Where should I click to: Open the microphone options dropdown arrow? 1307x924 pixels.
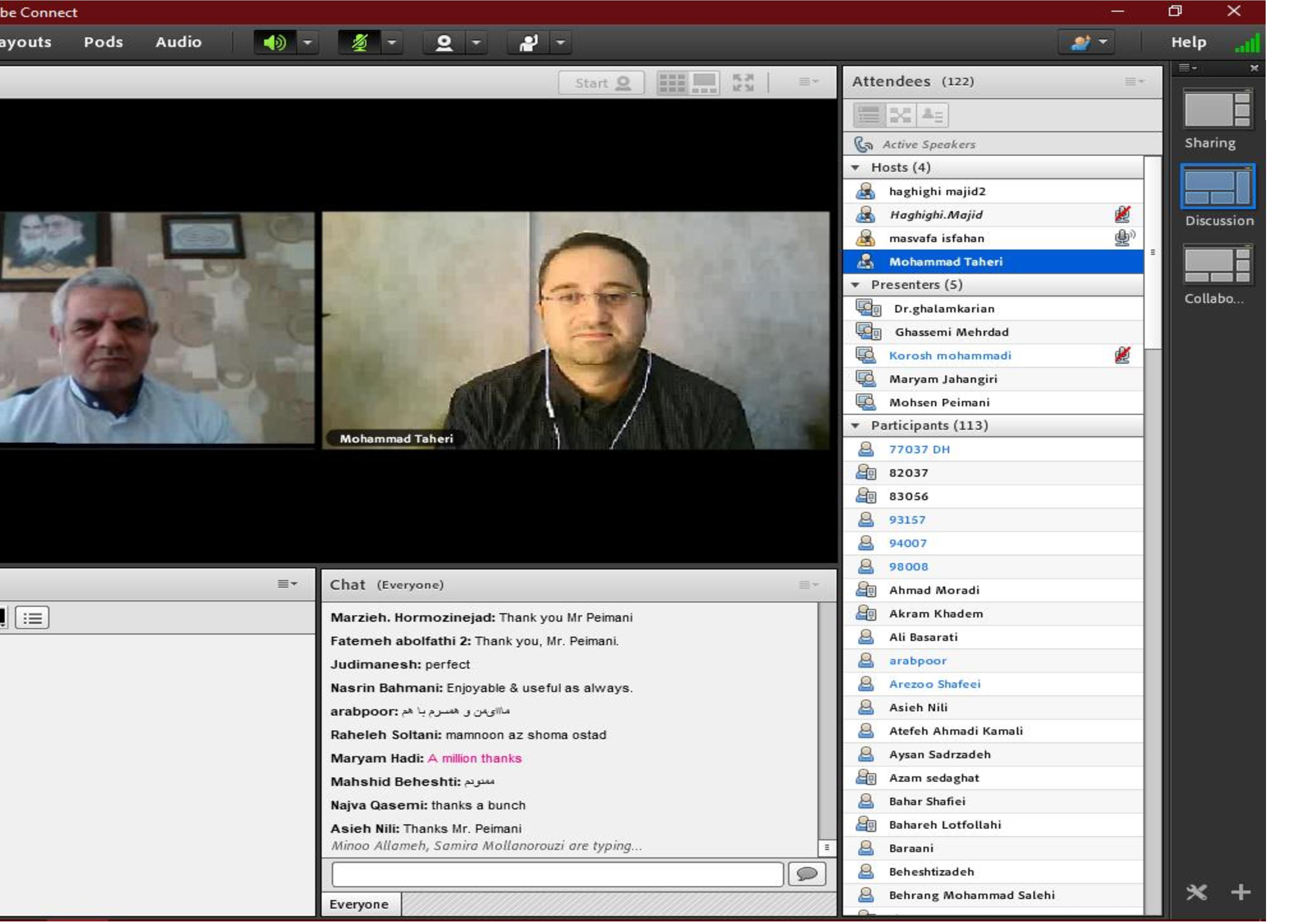(392, 43)
